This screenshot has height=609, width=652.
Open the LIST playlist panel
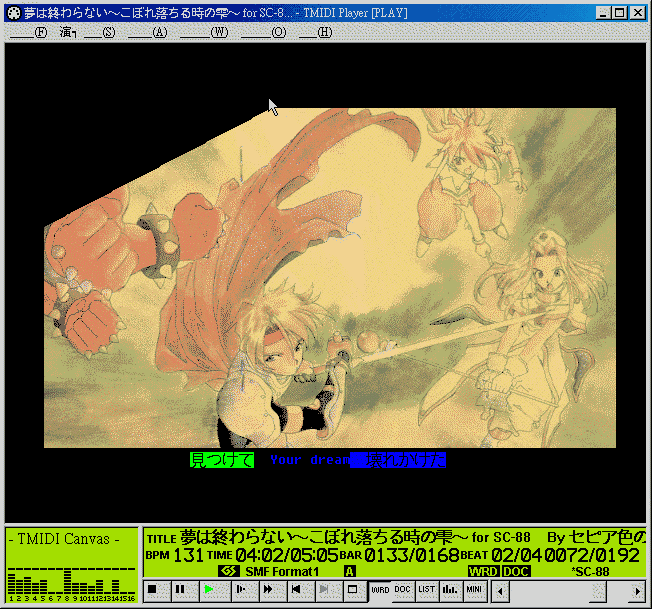tap(426, 591)
